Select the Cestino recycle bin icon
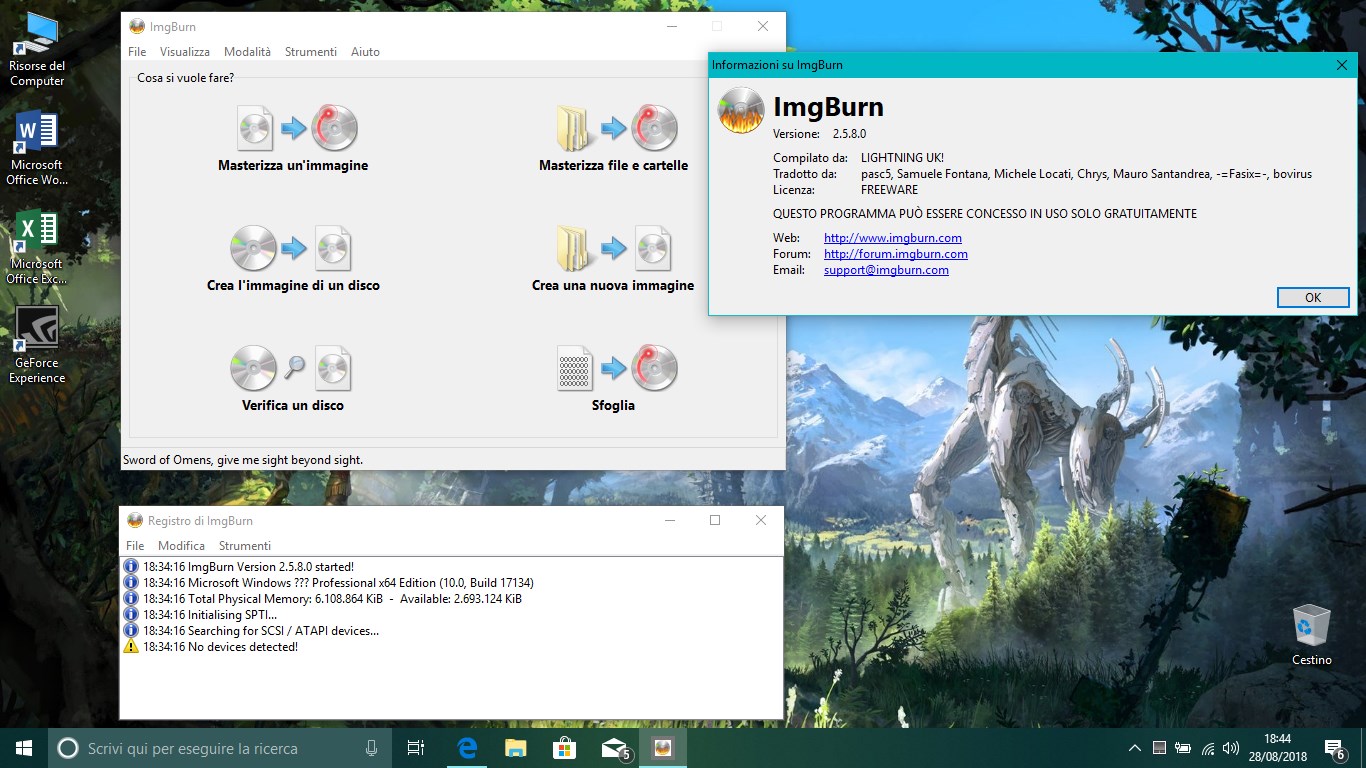This screenshot has height=768, width=1366. click(1311, 635)
